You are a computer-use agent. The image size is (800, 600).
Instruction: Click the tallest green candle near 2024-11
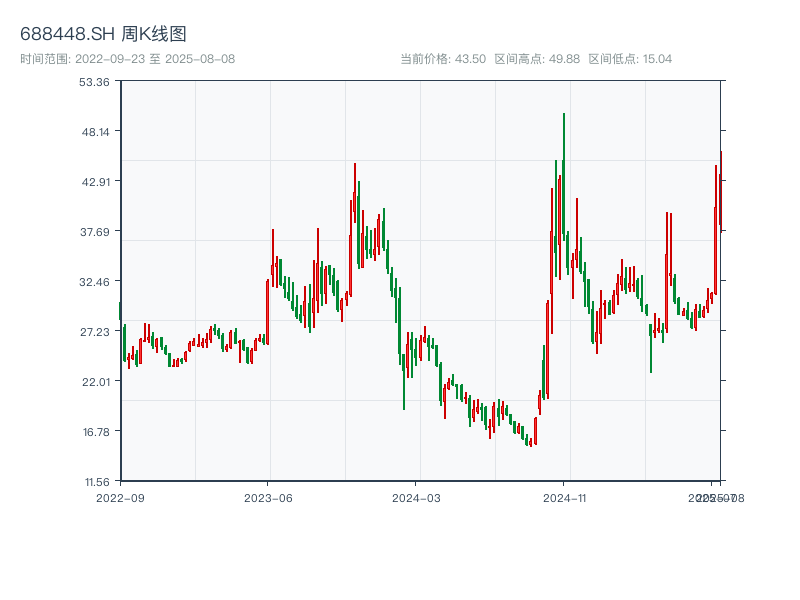pyautogui.click(x=564, y=177)
